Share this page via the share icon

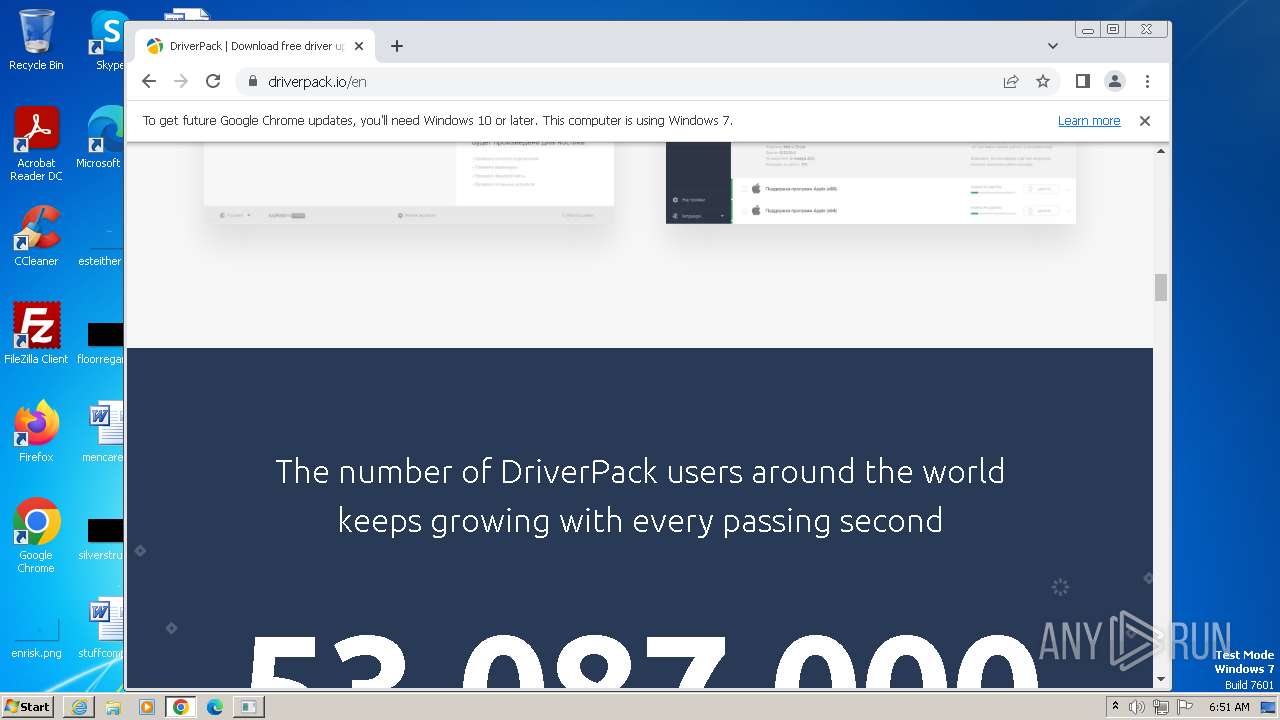tap(1011, 82)
